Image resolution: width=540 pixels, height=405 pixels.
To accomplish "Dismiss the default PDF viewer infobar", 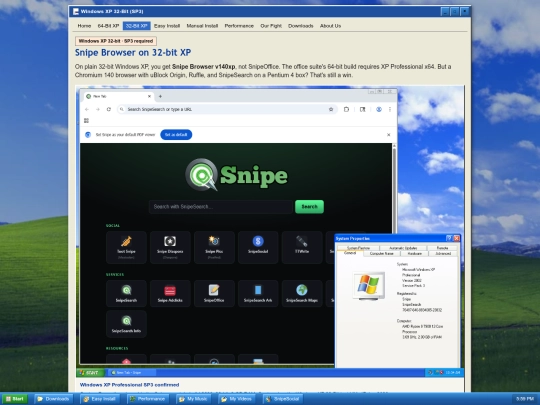I will coord(388,135).
